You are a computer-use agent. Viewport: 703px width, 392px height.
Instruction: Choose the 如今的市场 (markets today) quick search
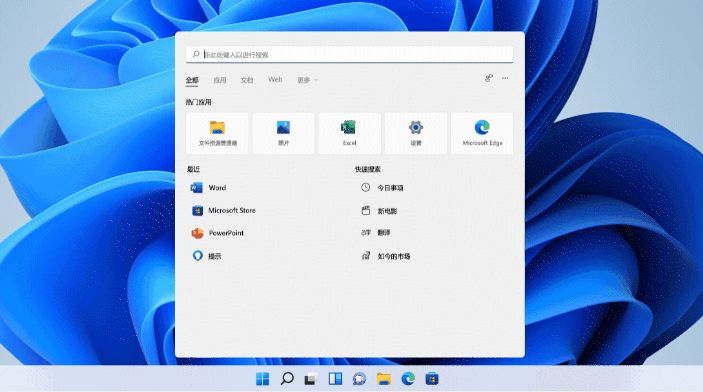(x=386, y=256)
